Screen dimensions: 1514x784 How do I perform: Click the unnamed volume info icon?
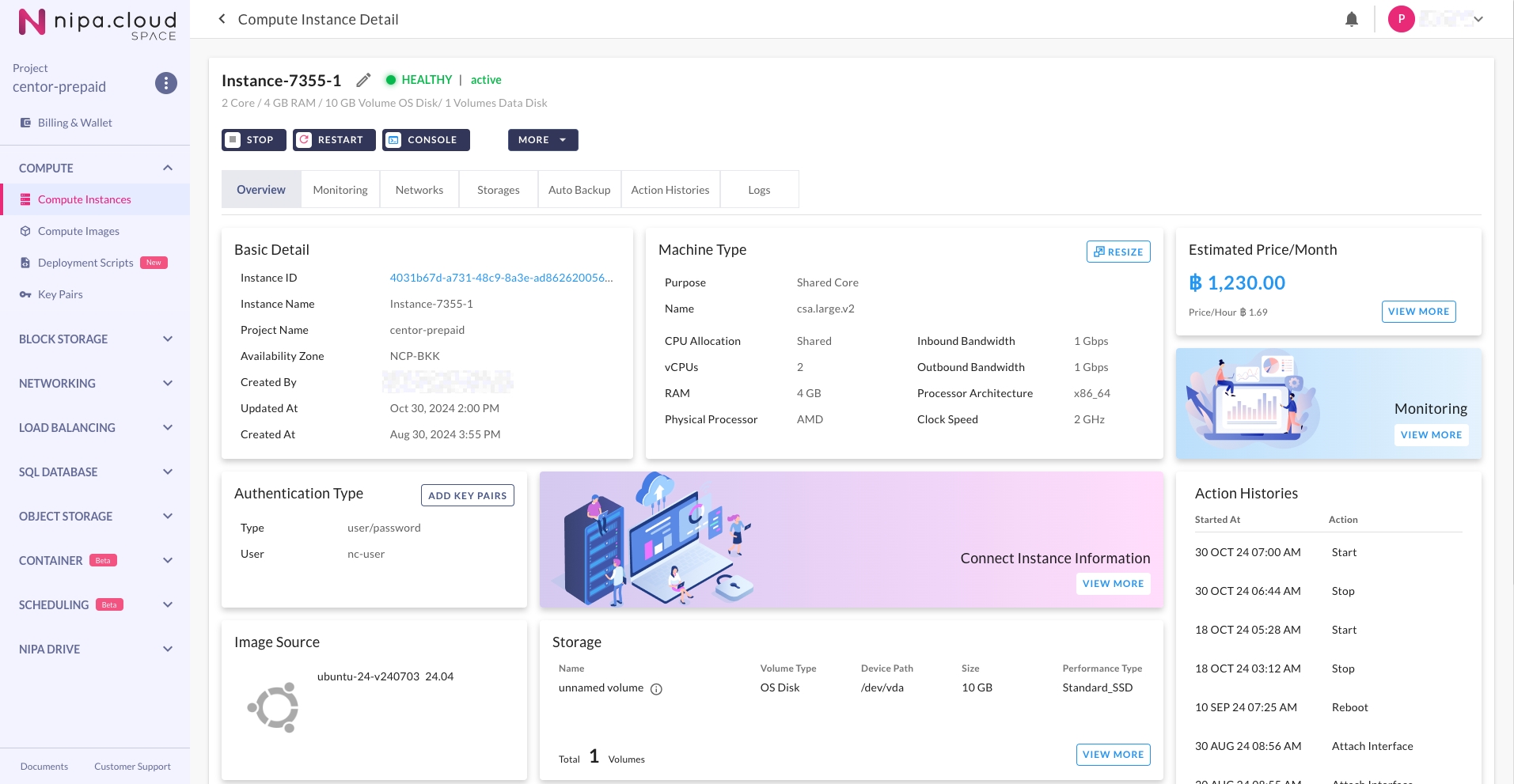[656, 689]
